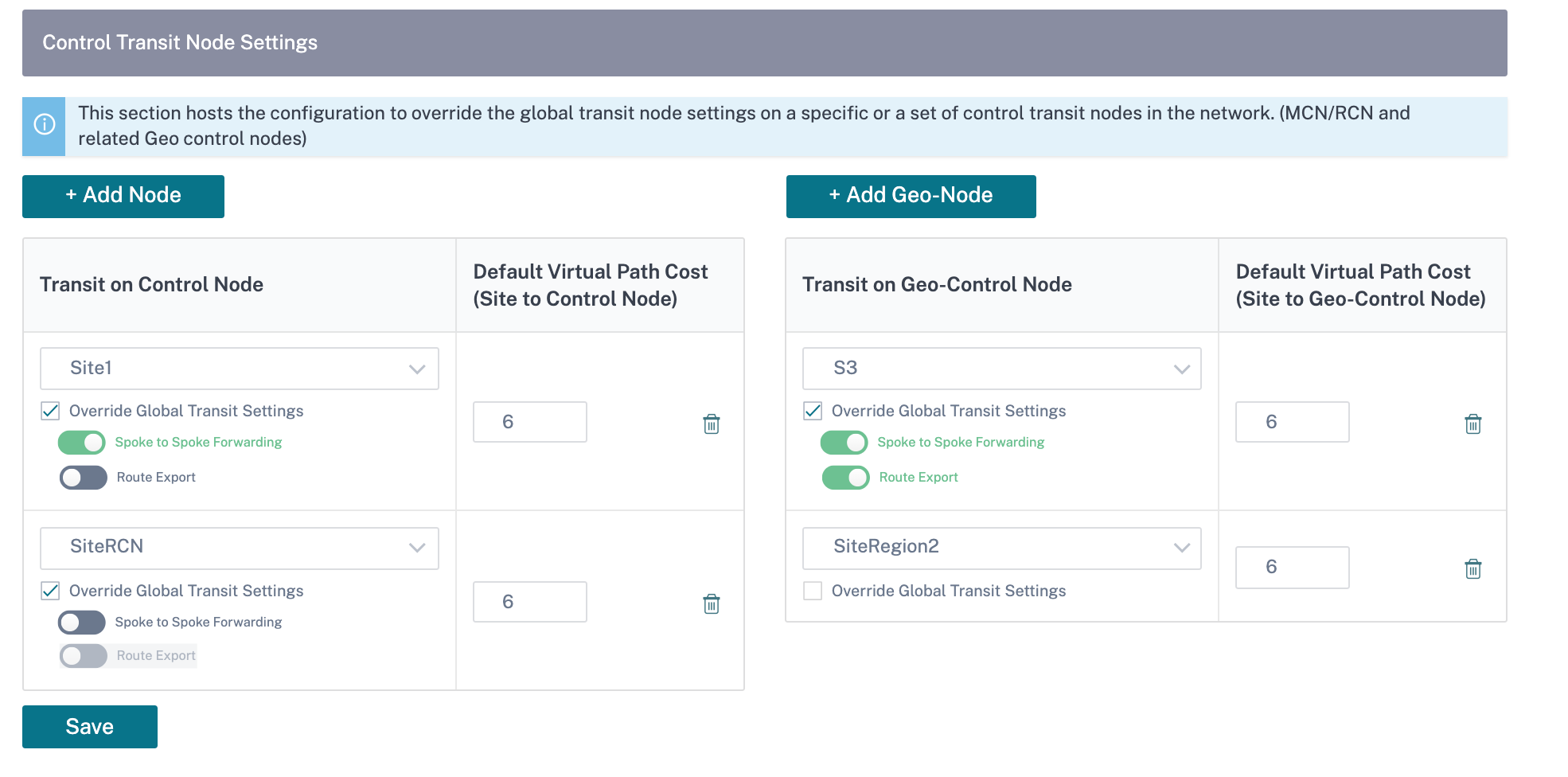Delete the SiteRegion2 geo-control node row
Screen dimensions: 1568x777
click(x=1473, y=568)
